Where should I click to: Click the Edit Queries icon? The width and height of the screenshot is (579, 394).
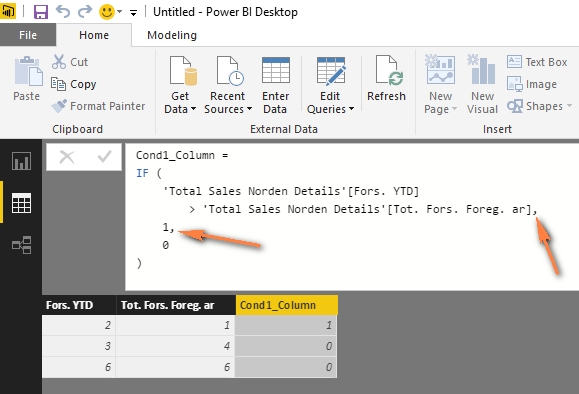[x=331, y=70]
